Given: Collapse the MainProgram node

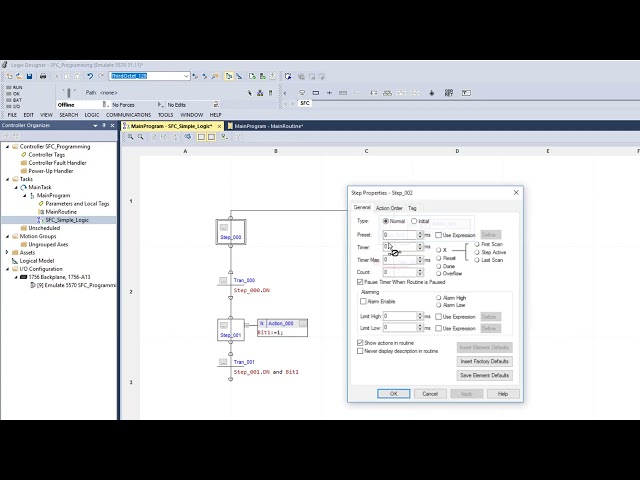Looking at the screenshot, I should pos(24,196).
